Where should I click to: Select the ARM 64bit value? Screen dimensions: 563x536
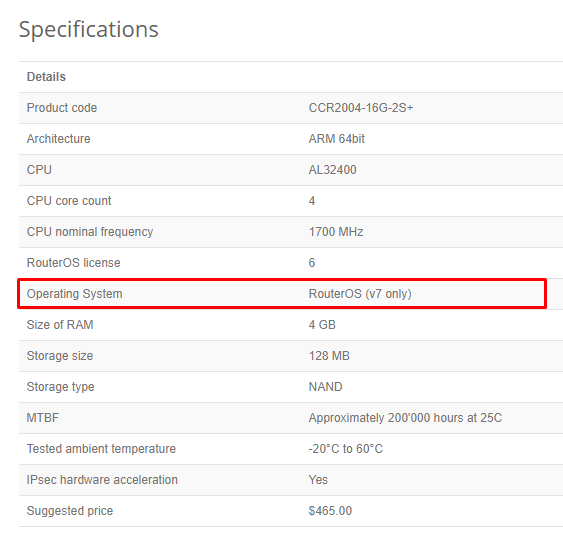pos(336,139)
